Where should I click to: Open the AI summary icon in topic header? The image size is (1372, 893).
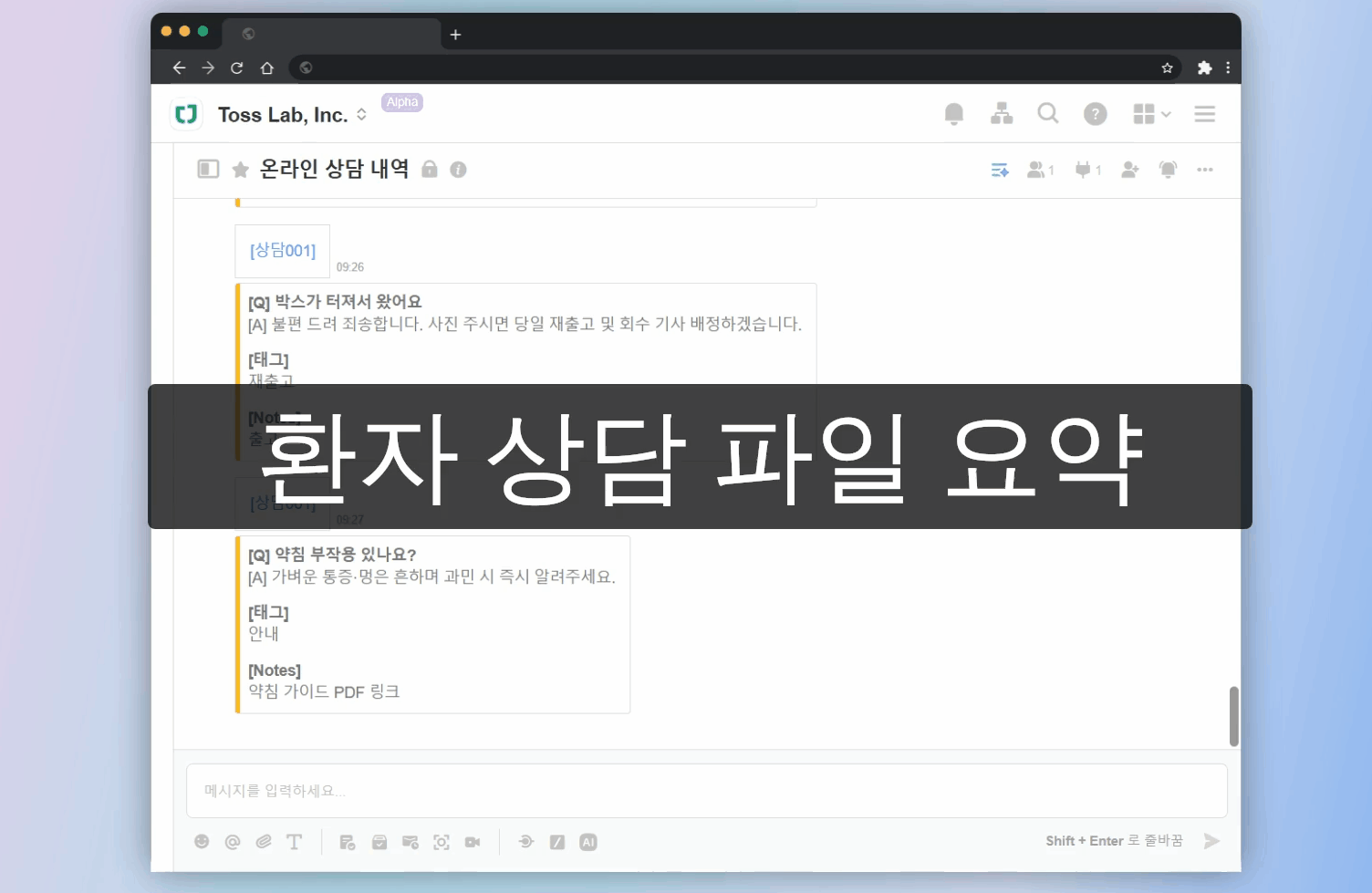(x=1000, y=170)
